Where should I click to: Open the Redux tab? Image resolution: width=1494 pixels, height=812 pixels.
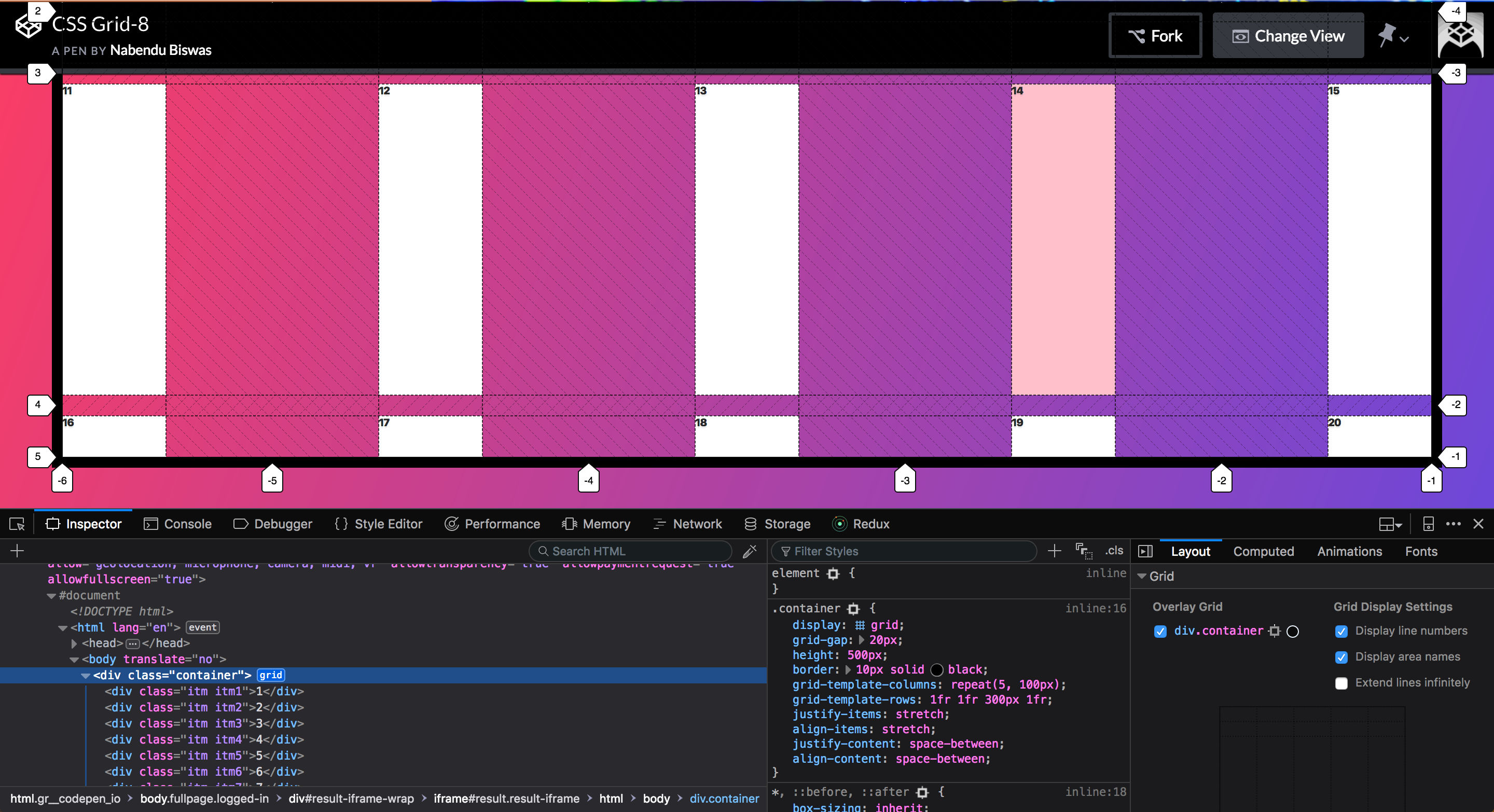[861, 524]
